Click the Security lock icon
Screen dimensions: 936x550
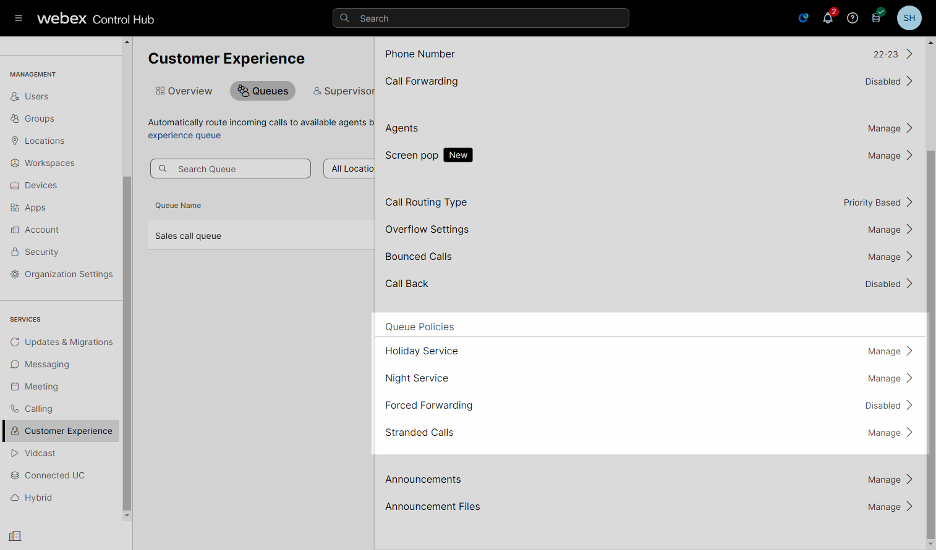[x=15, y=251]
